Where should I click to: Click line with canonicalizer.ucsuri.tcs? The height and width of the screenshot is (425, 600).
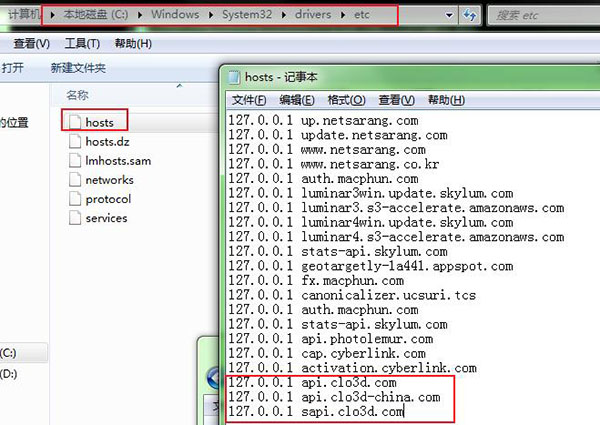click(x=352, y=295)
